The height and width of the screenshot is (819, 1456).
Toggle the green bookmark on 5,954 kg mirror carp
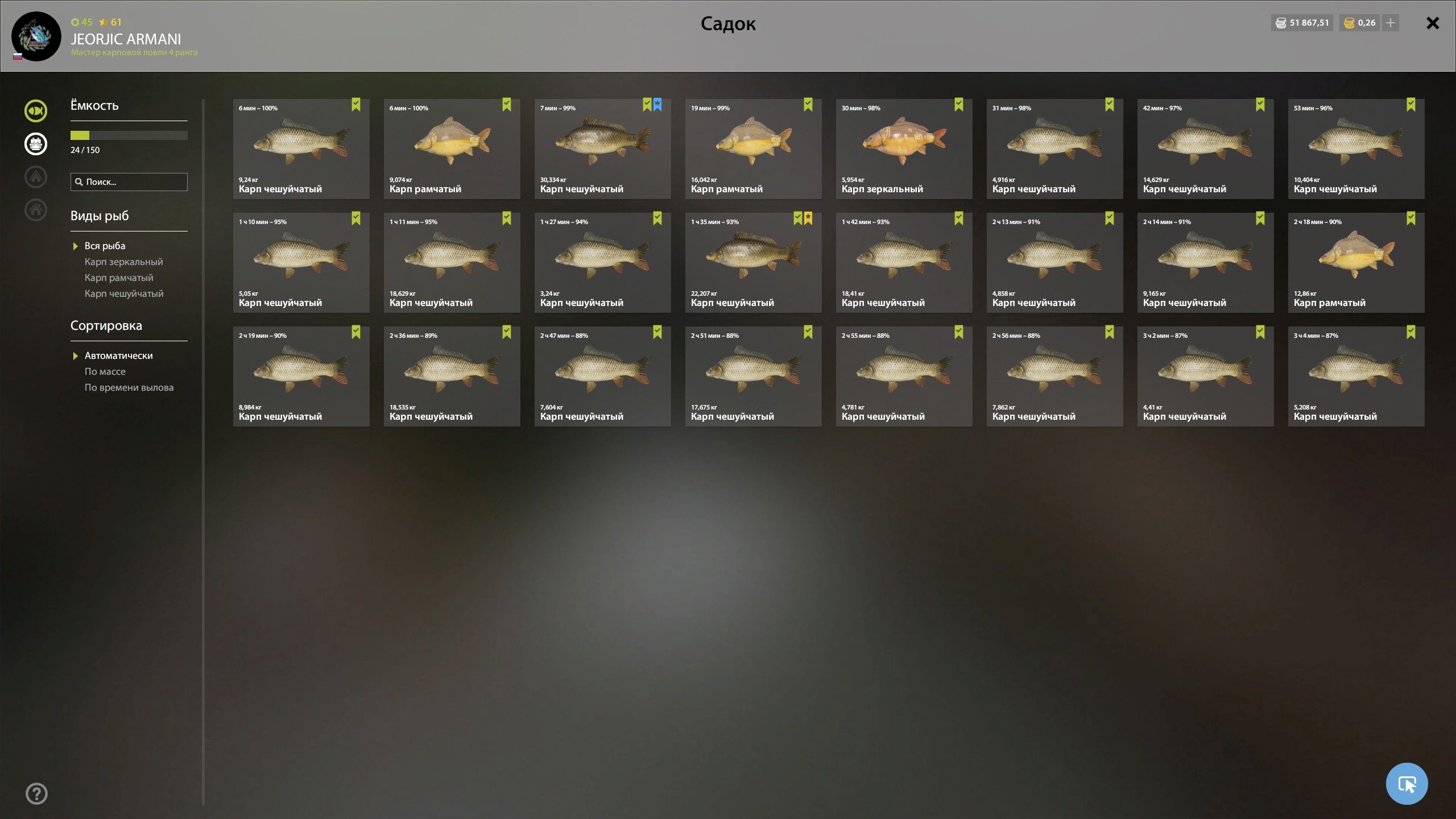click(x=959, y=104)
